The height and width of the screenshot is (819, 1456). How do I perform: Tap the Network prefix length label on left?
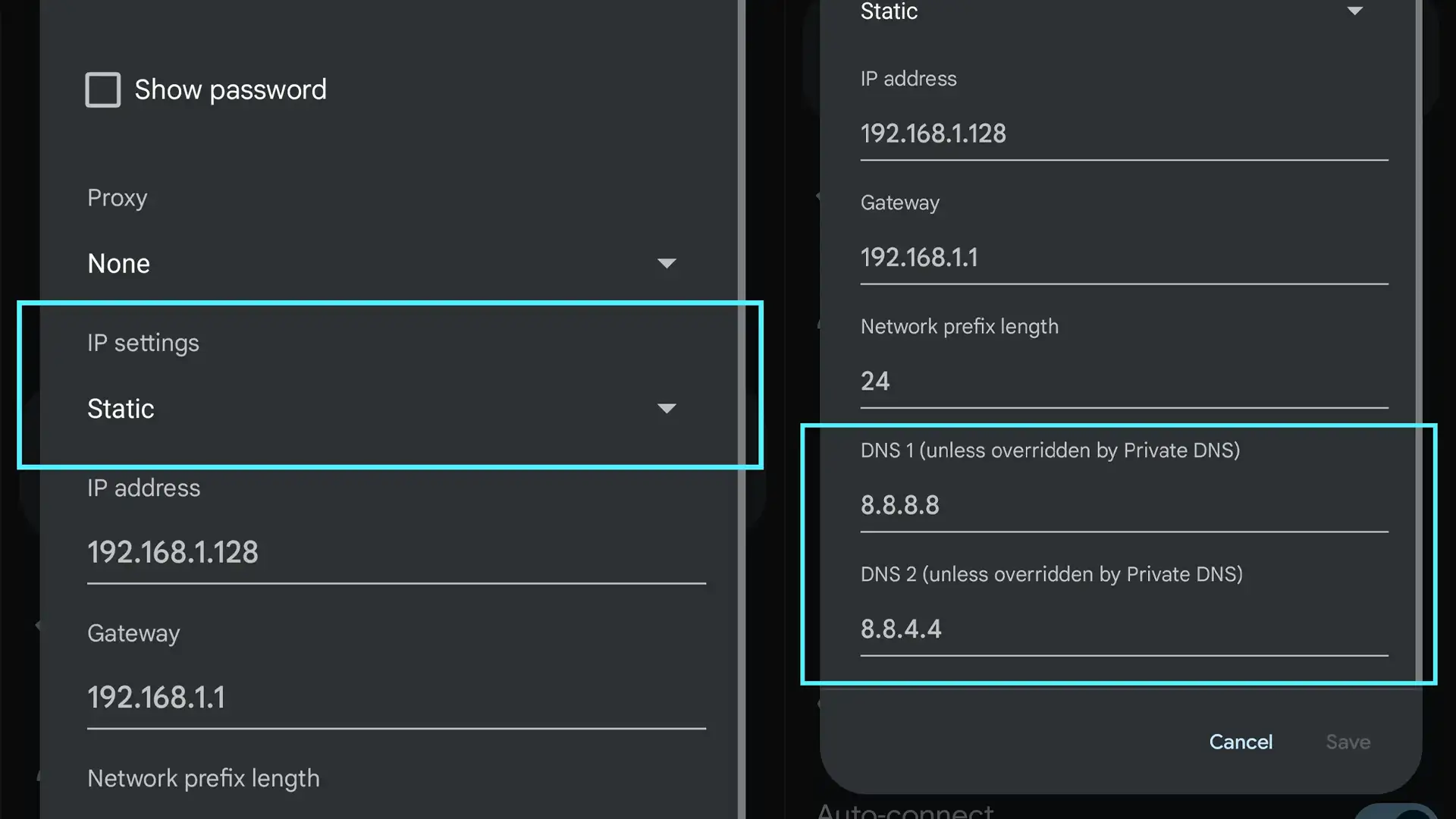coord(203,778)
